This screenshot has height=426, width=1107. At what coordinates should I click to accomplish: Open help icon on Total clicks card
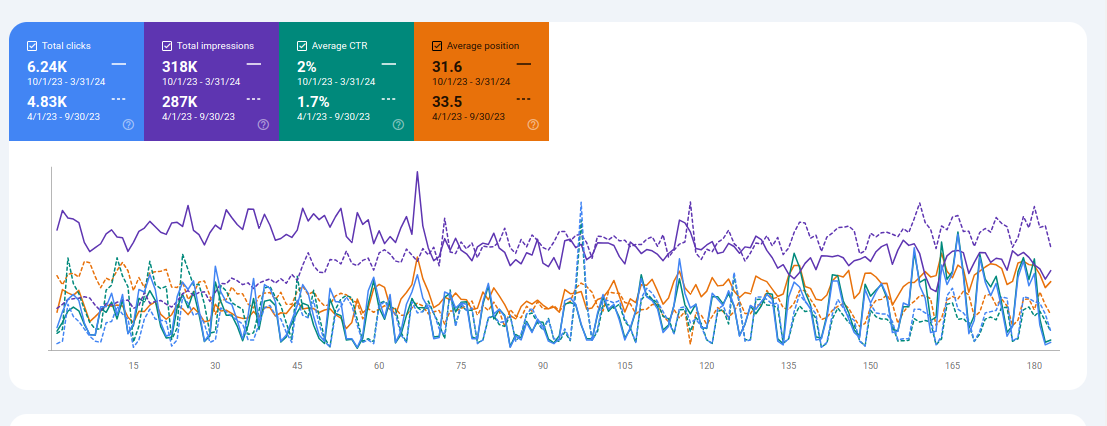[x=128, y=124]
